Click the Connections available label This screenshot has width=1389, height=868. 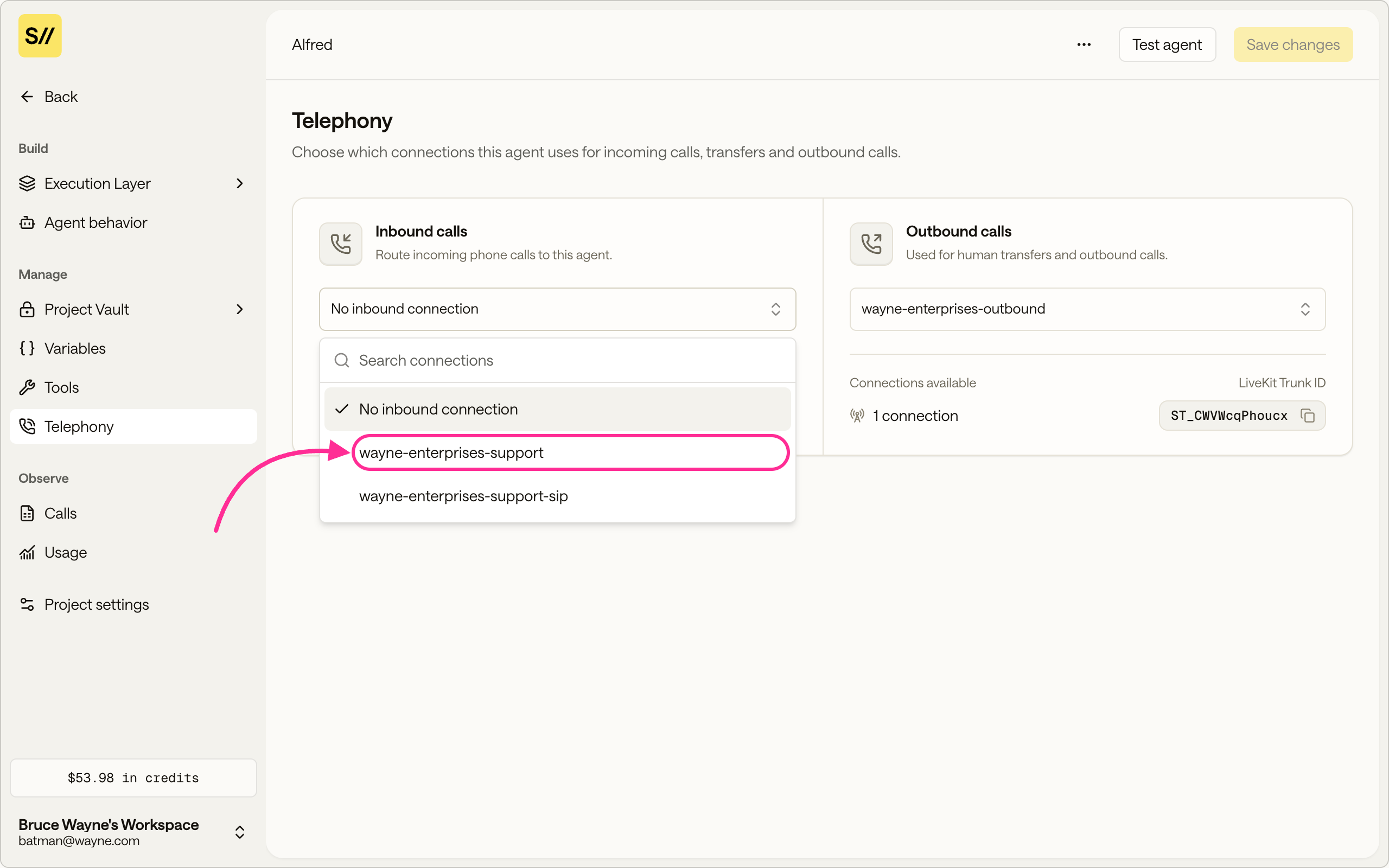[x=912, y=382]
